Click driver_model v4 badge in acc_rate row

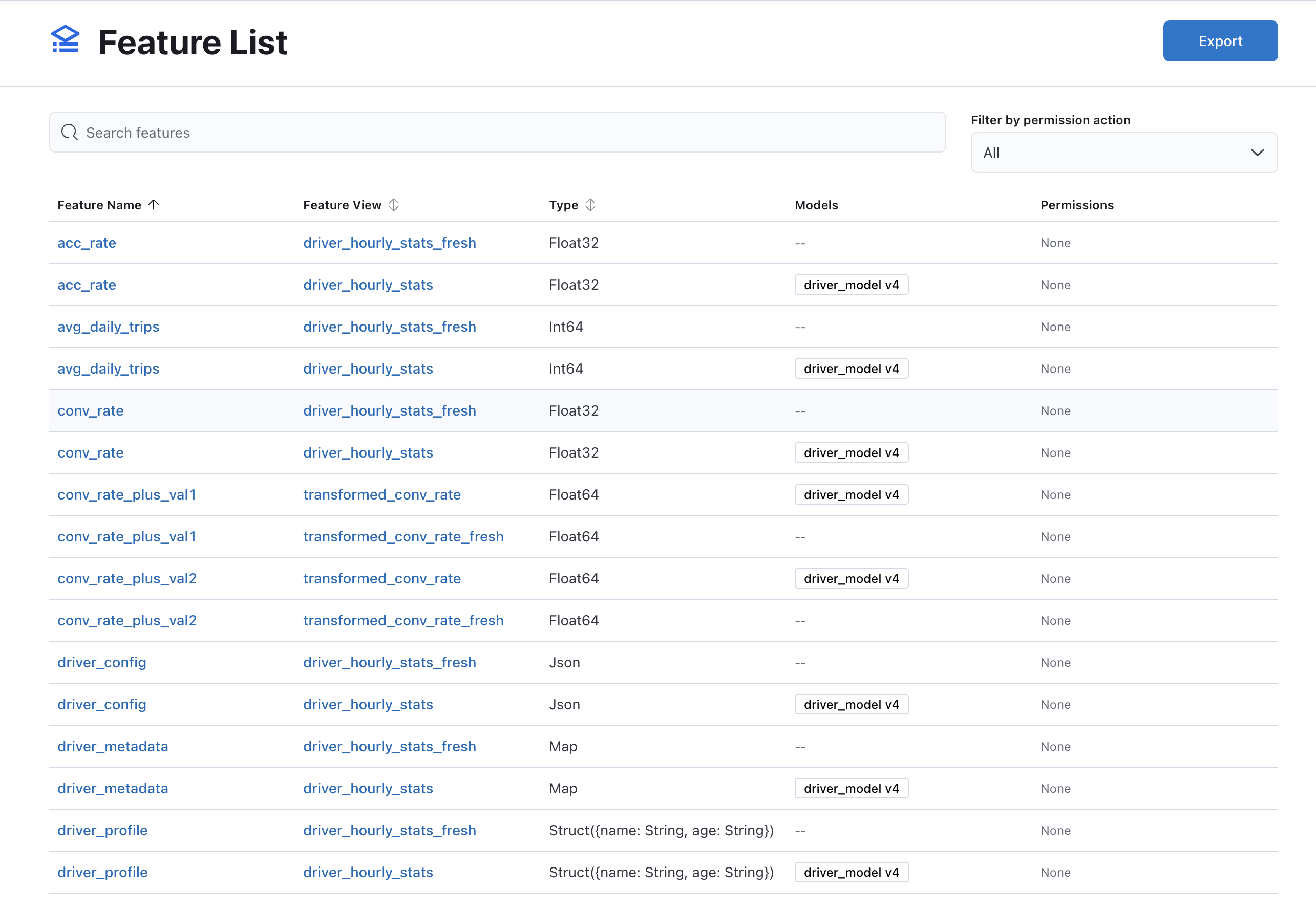pyautogui.click(x=851, y=285)
